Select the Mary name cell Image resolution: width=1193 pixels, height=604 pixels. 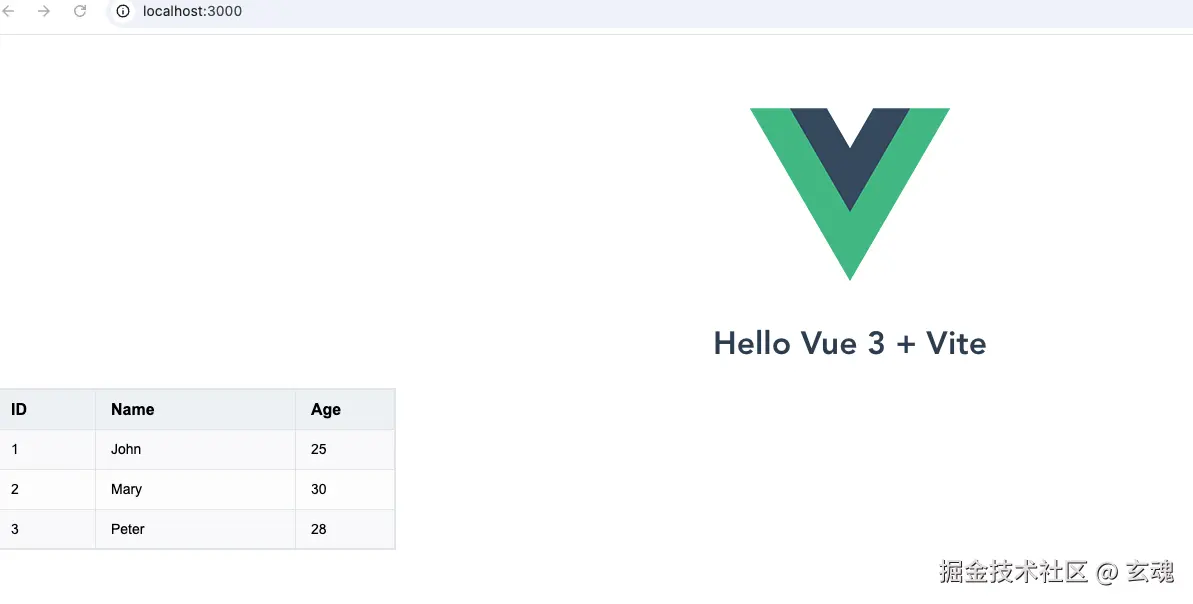(x=127, y=489)
